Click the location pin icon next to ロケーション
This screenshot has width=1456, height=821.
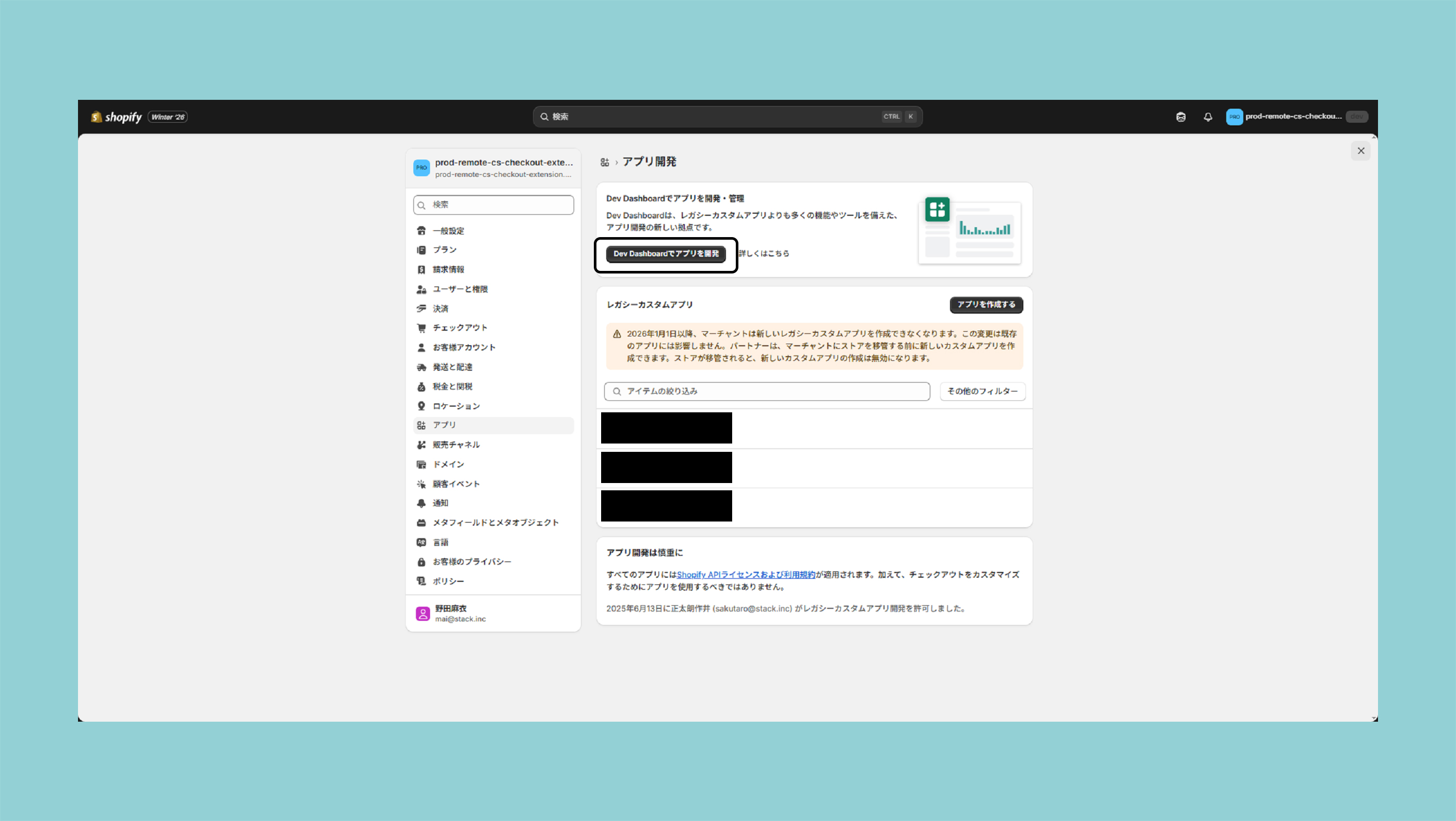421,406
